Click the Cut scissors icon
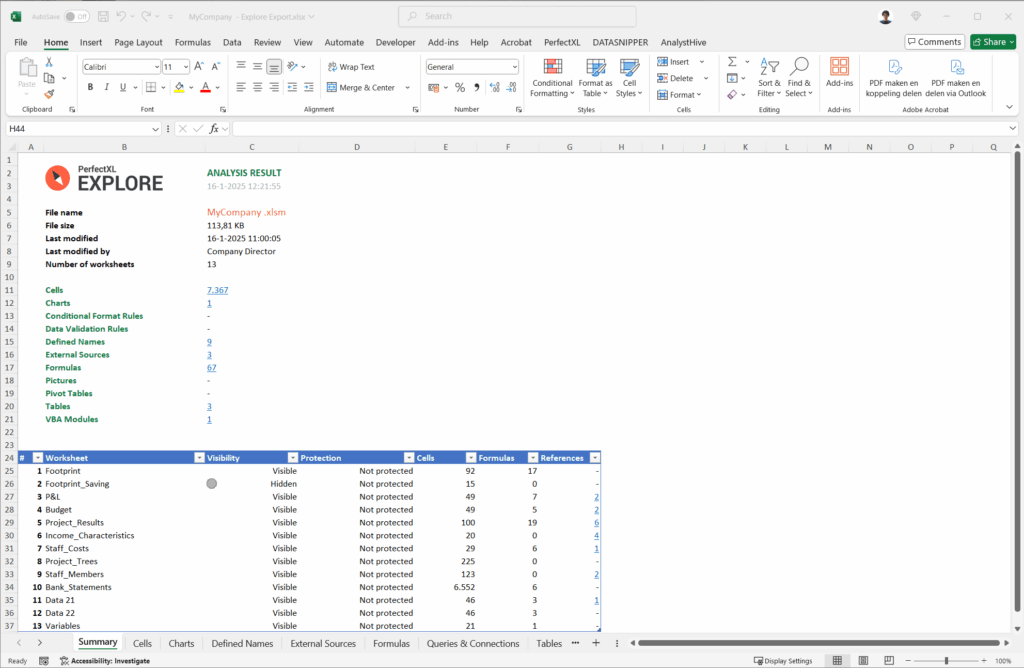This screenshot has width=1024, height=668. (49, 62)
